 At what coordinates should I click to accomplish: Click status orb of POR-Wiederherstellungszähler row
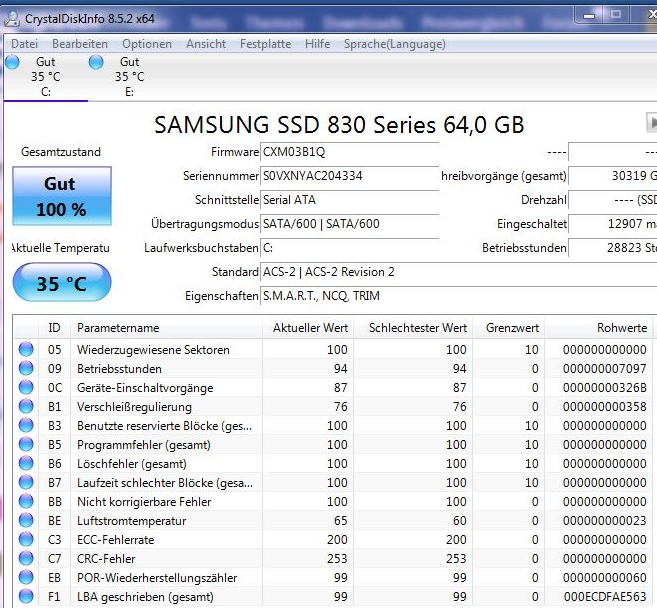[x=26, y=577]
